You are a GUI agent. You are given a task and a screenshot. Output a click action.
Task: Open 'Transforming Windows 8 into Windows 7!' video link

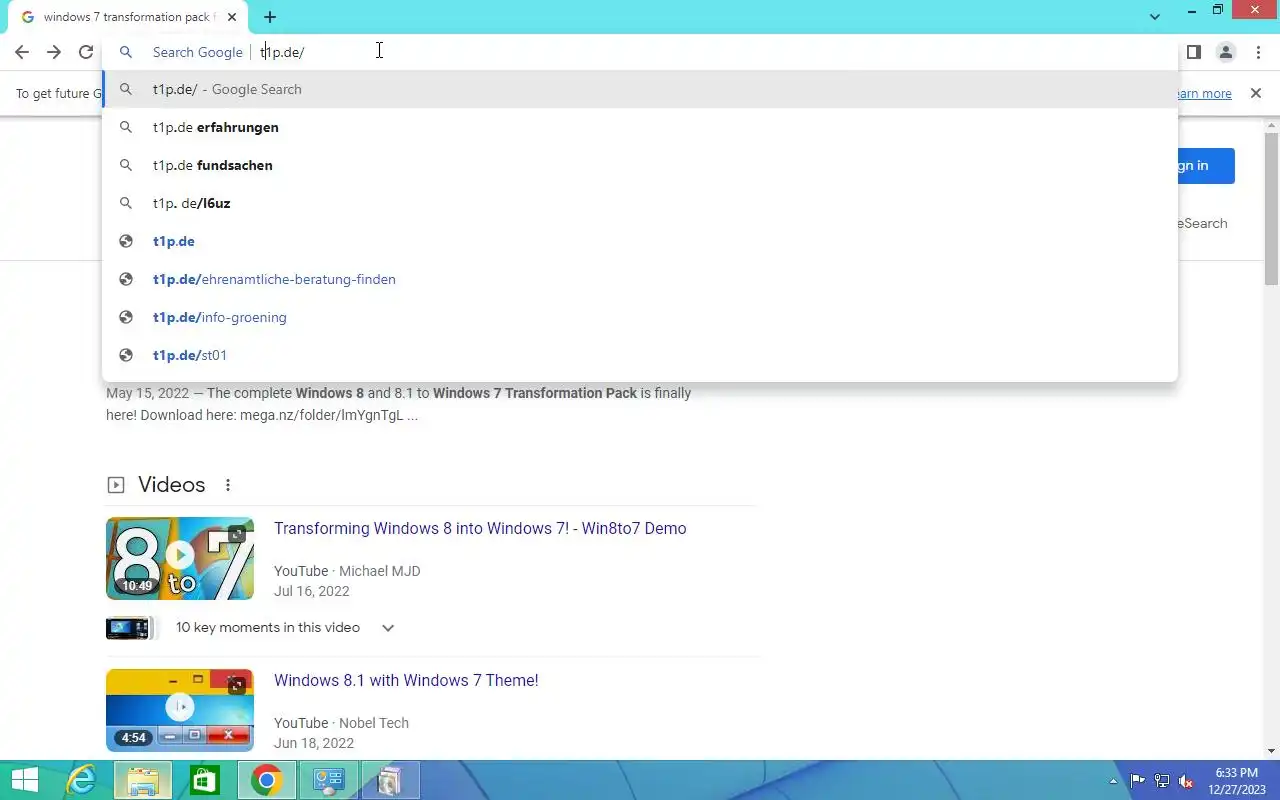(480, 528)
